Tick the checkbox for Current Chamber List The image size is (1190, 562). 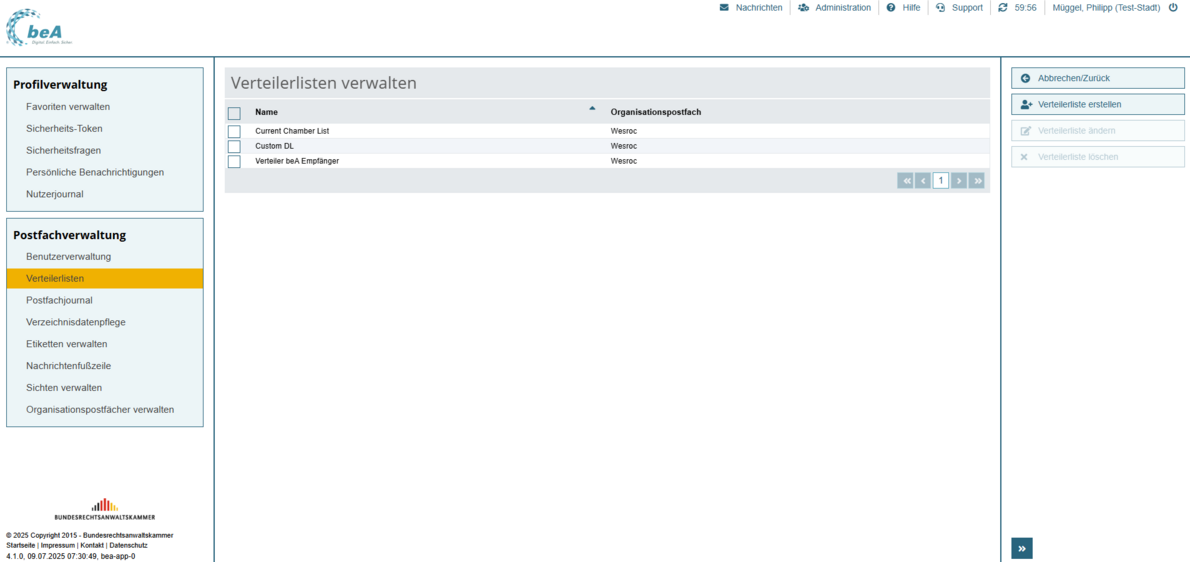234,132
